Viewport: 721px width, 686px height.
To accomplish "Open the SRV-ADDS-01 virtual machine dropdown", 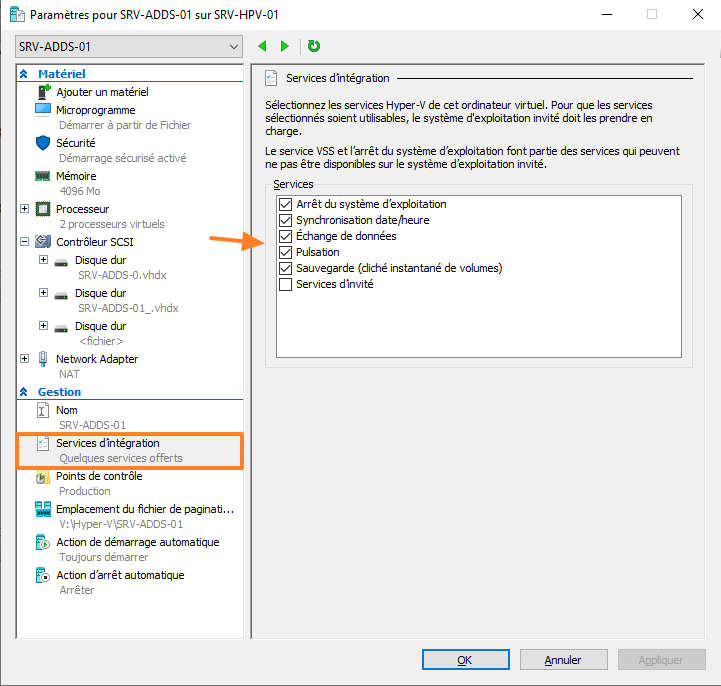I will coord(129,47).
